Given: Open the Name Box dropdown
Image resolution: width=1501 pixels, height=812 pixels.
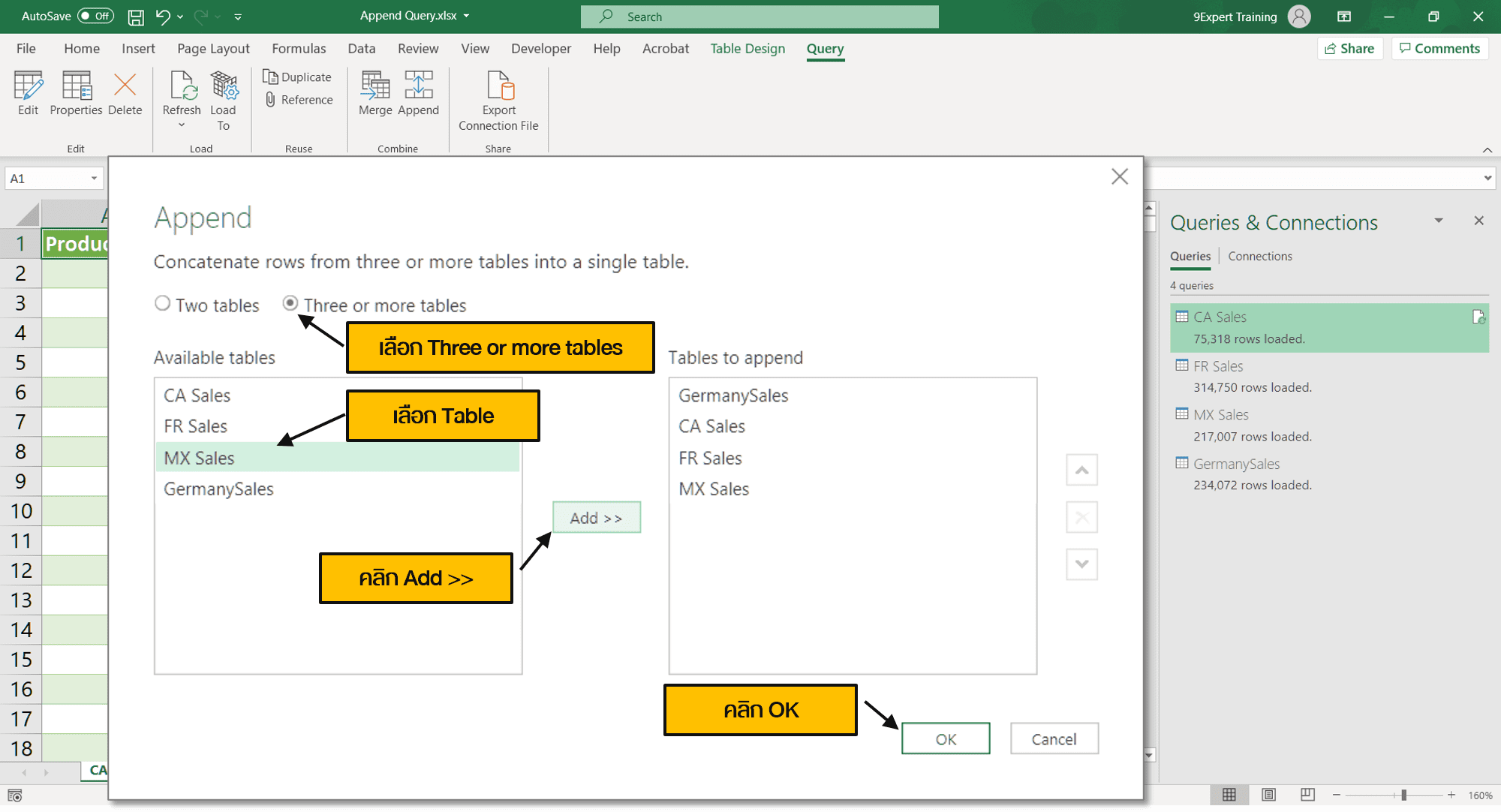Looking at the screenshot, I should pos(95,178).
